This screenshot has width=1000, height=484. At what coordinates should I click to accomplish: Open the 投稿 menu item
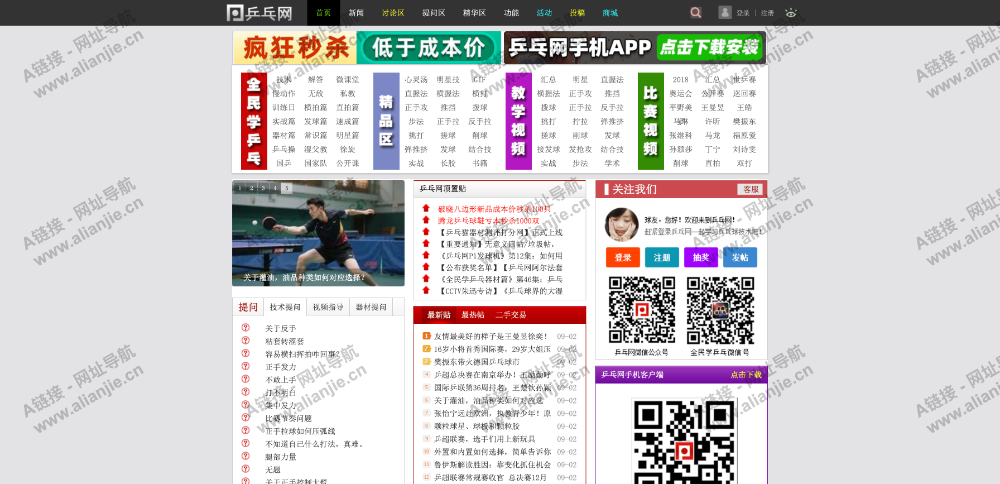pos(577,13)
